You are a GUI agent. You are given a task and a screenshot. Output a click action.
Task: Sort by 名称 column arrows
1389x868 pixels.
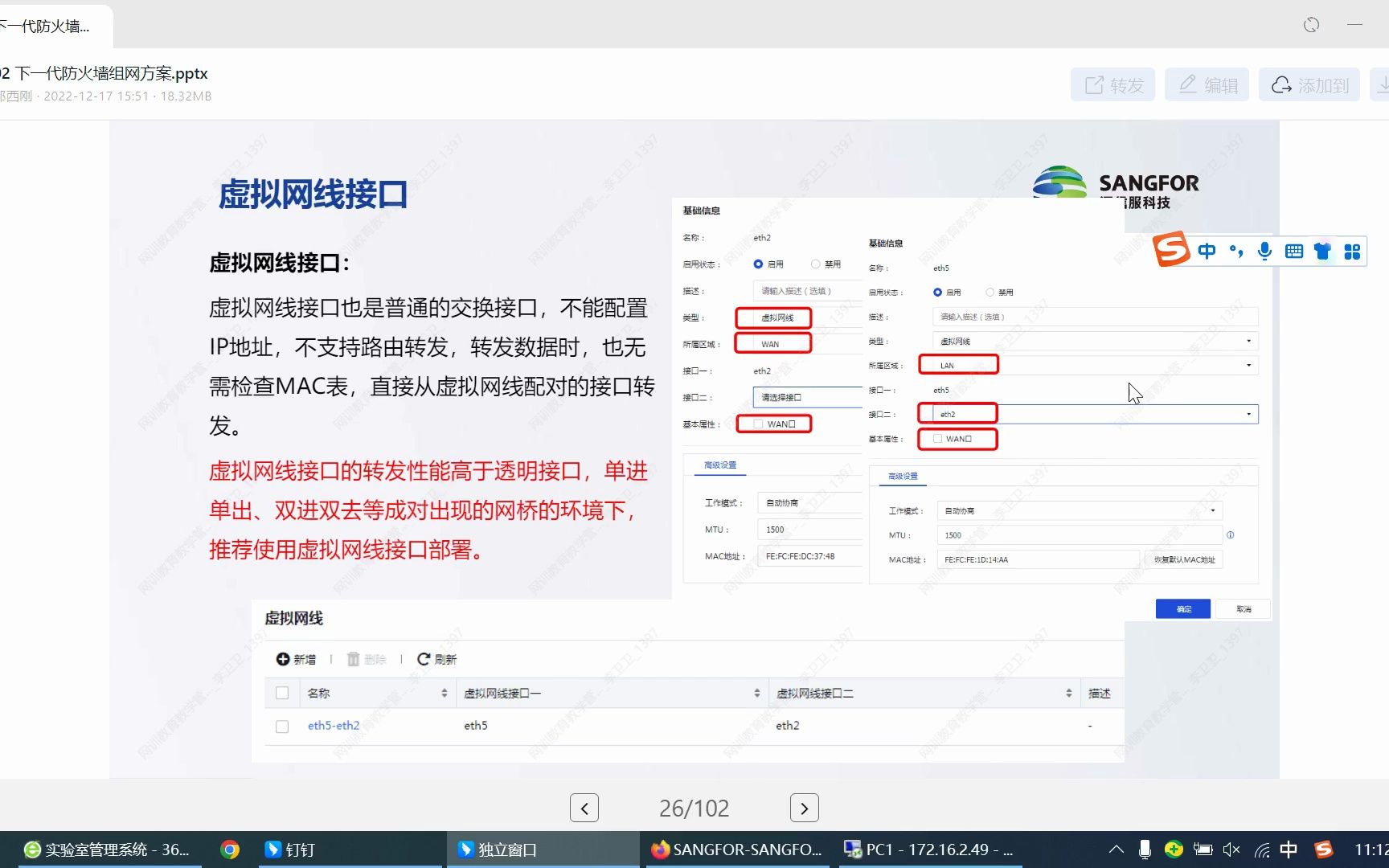[445, 693]
